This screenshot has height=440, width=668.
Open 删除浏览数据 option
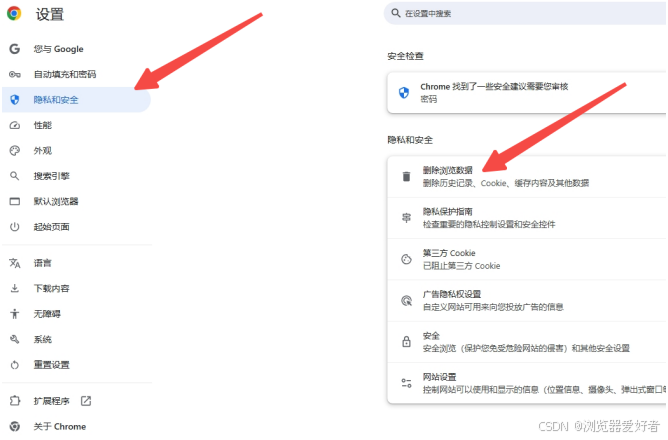click(527, 176)
